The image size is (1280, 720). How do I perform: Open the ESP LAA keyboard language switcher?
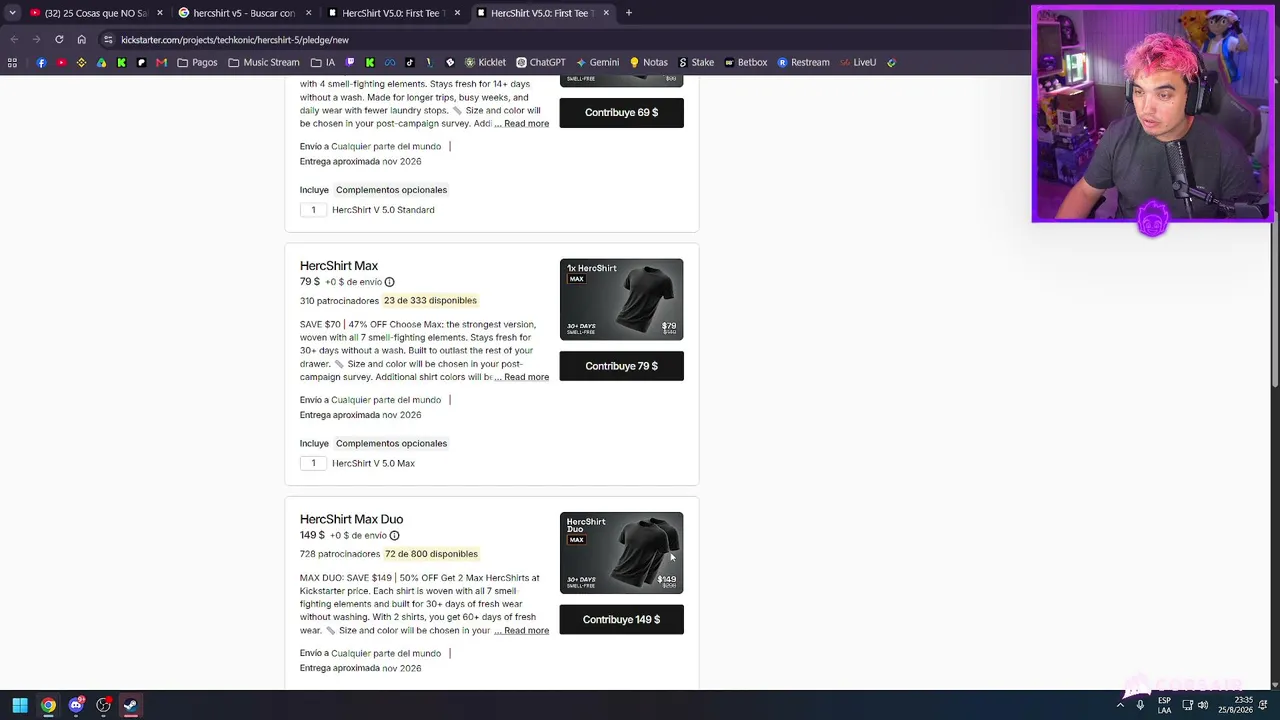click(1165, 705)
